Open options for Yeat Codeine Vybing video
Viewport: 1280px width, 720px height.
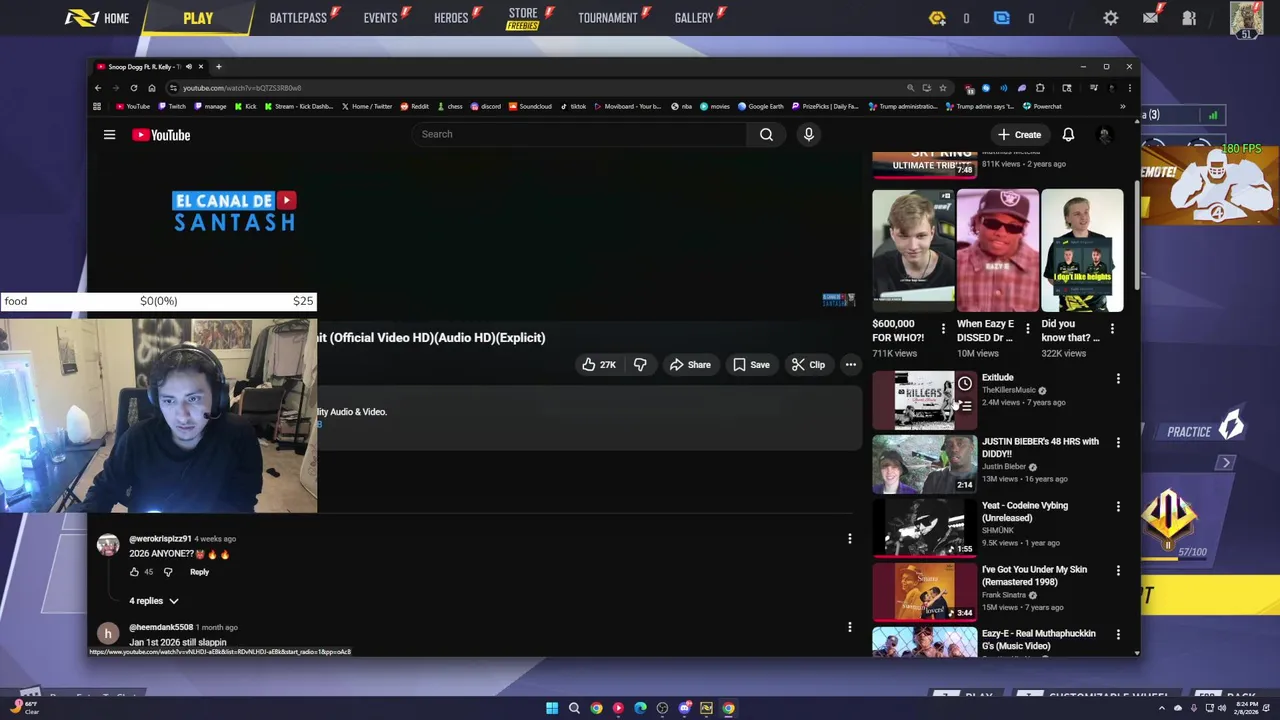tap(1118, 506)
